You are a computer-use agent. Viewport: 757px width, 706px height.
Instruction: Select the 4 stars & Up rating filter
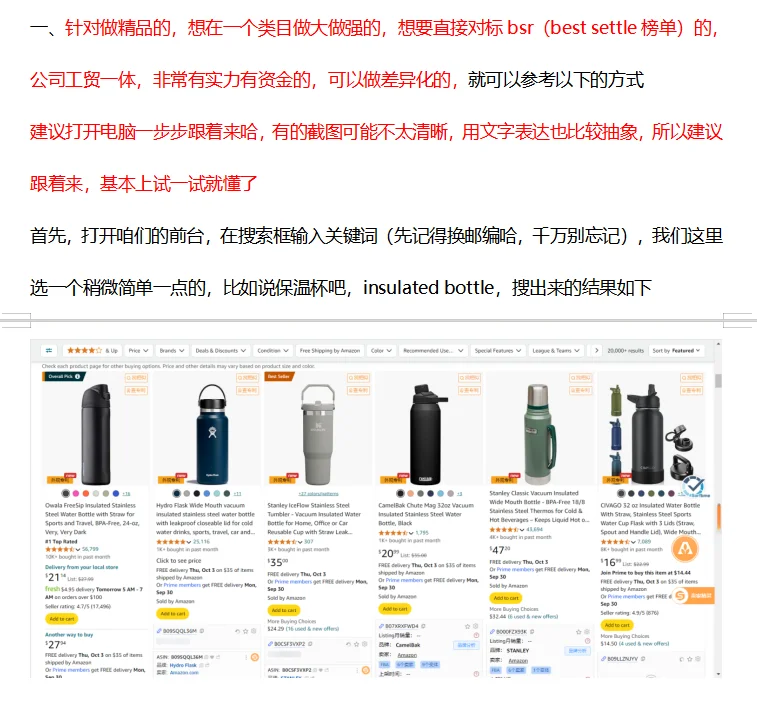click(x=92, y=351)
